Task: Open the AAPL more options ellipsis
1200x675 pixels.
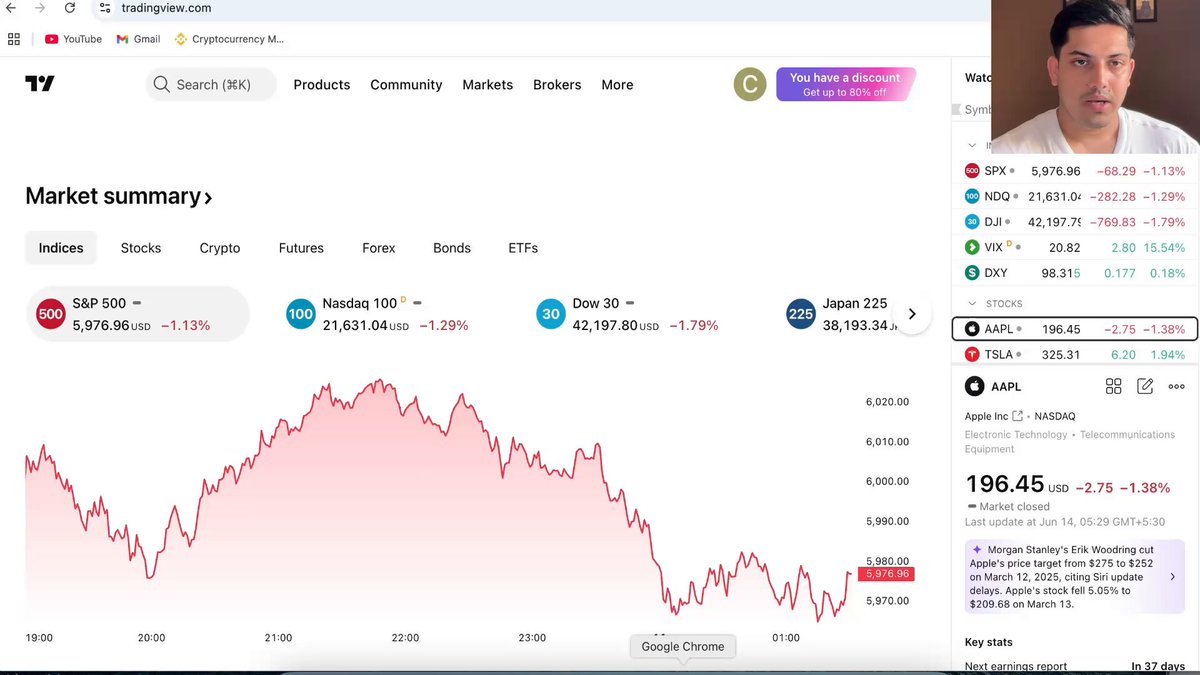Action: tap(1176, 386)
